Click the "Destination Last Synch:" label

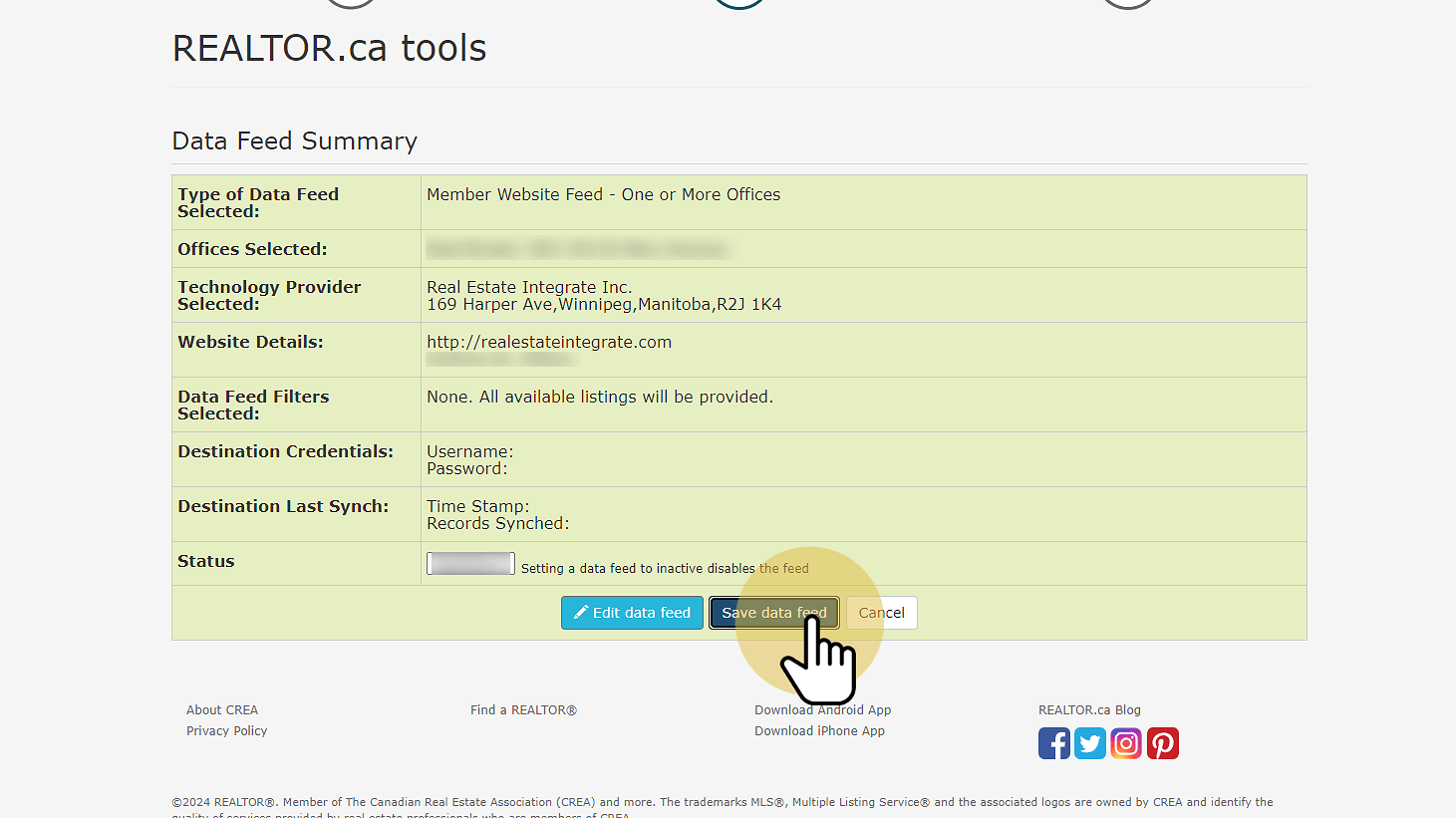283,506
